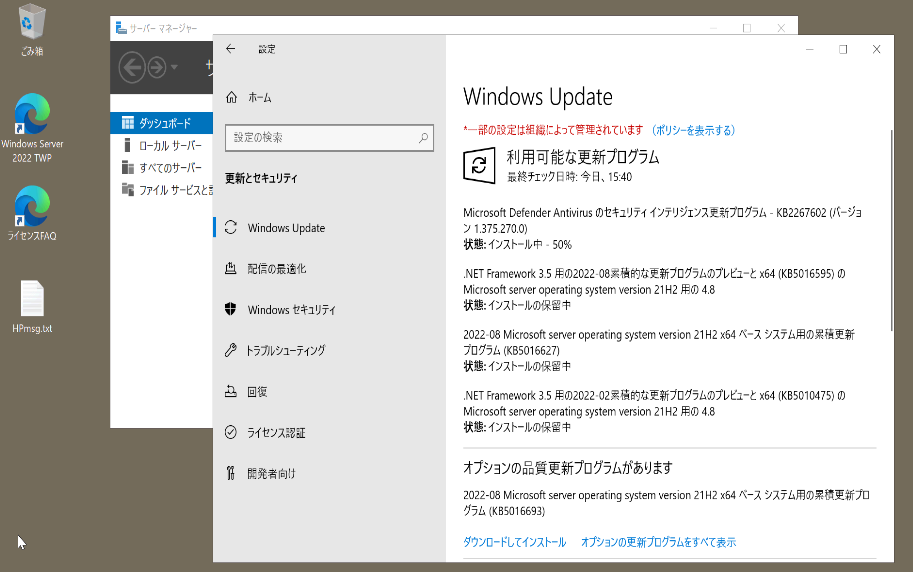Click the 更新とセキュリティ section heading
Viewport: 913px width, 572px height.
click(x=261, y=178)
